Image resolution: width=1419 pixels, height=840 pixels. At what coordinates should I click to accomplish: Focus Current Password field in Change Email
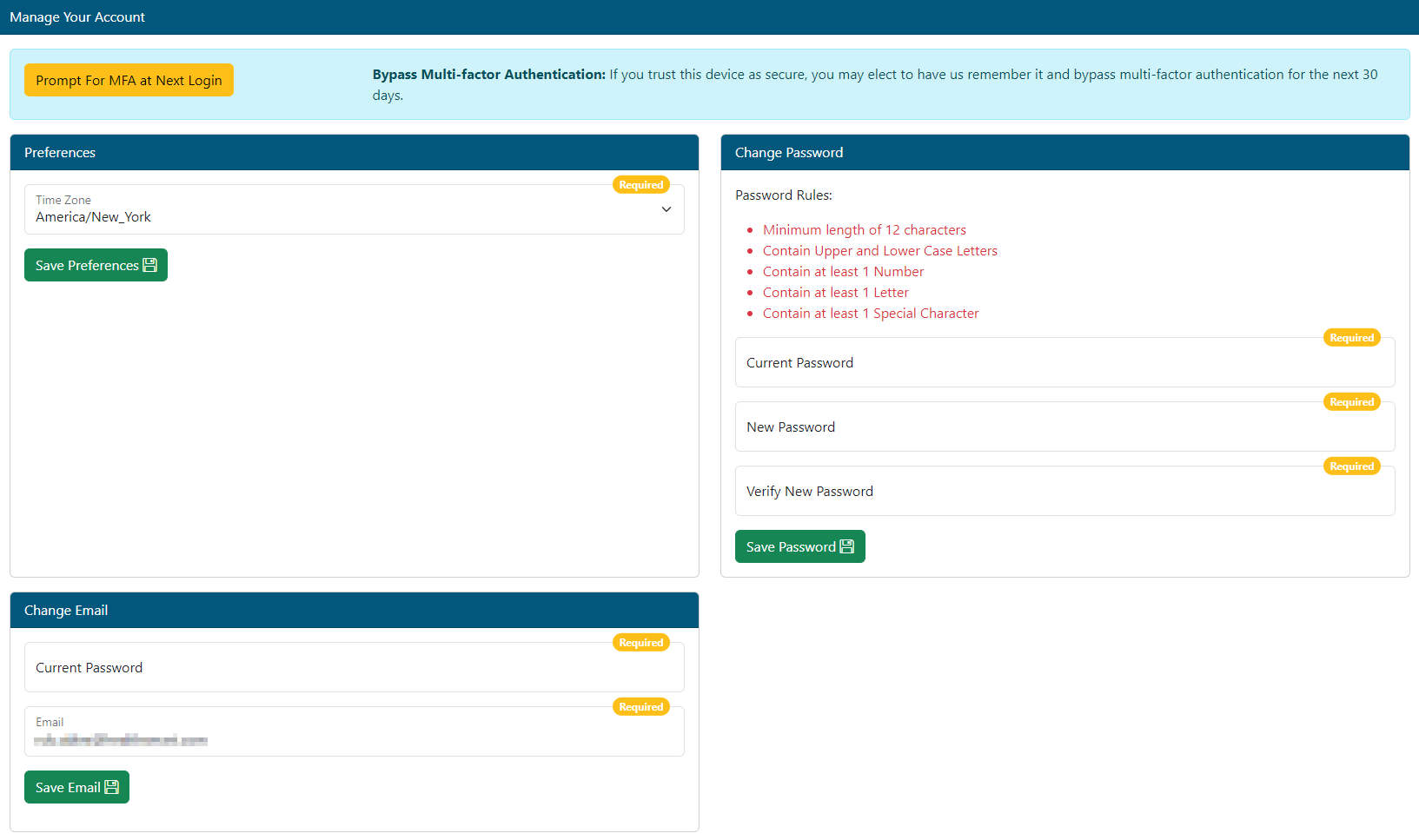(x=354, y=668)
